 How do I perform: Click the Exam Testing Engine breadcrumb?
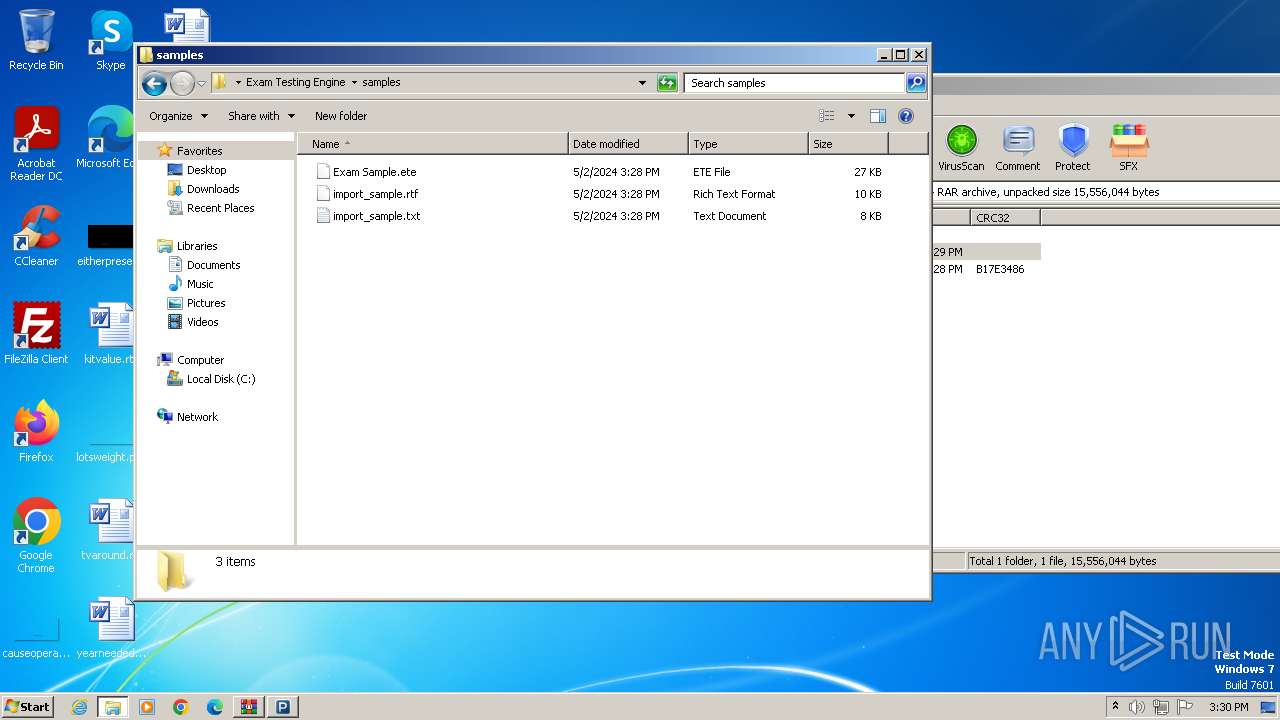point(295,83)
